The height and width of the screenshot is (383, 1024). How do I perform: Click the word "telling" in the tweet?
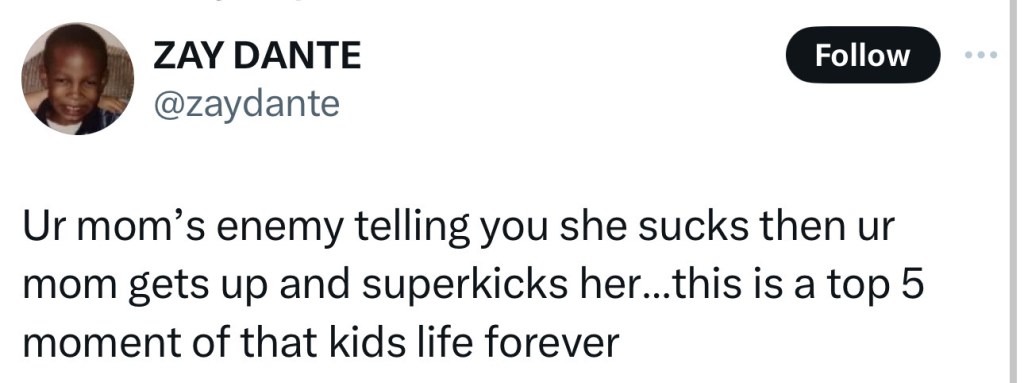[x=411, y=228]
